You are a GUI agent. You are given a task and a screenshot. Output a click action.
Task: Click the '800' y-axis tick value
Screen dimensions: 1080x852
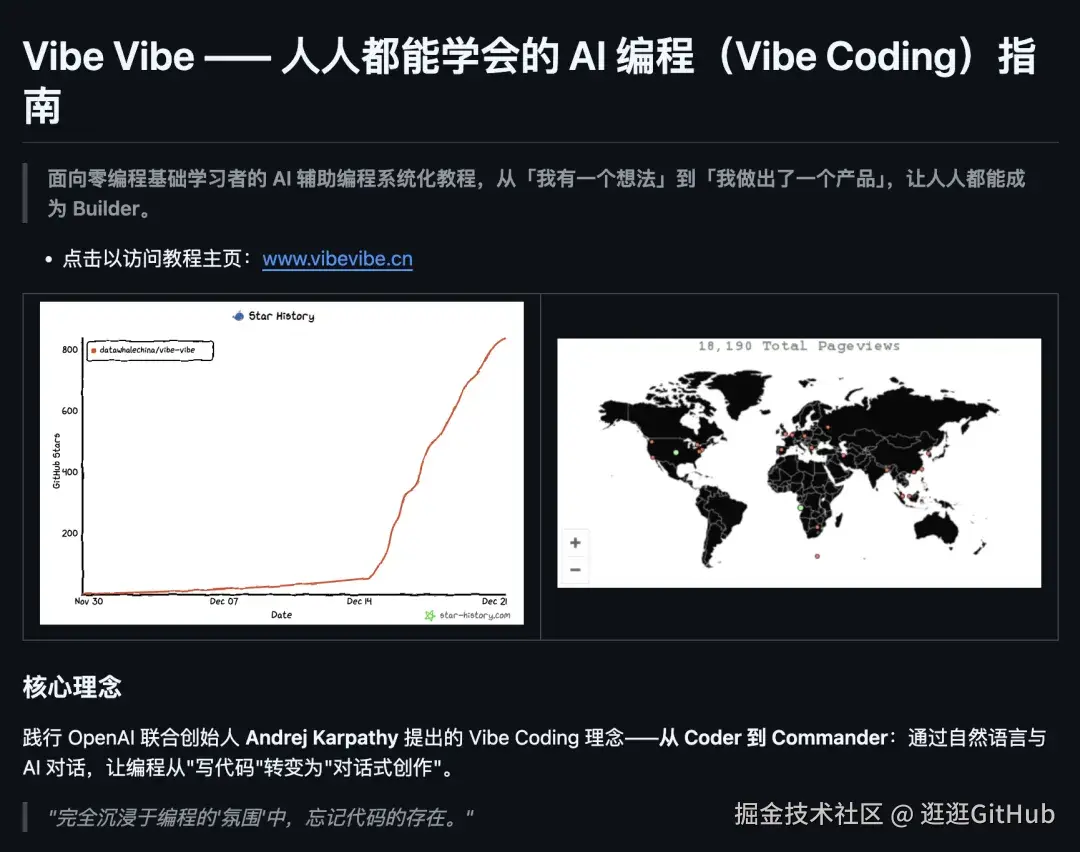(70, 350)
